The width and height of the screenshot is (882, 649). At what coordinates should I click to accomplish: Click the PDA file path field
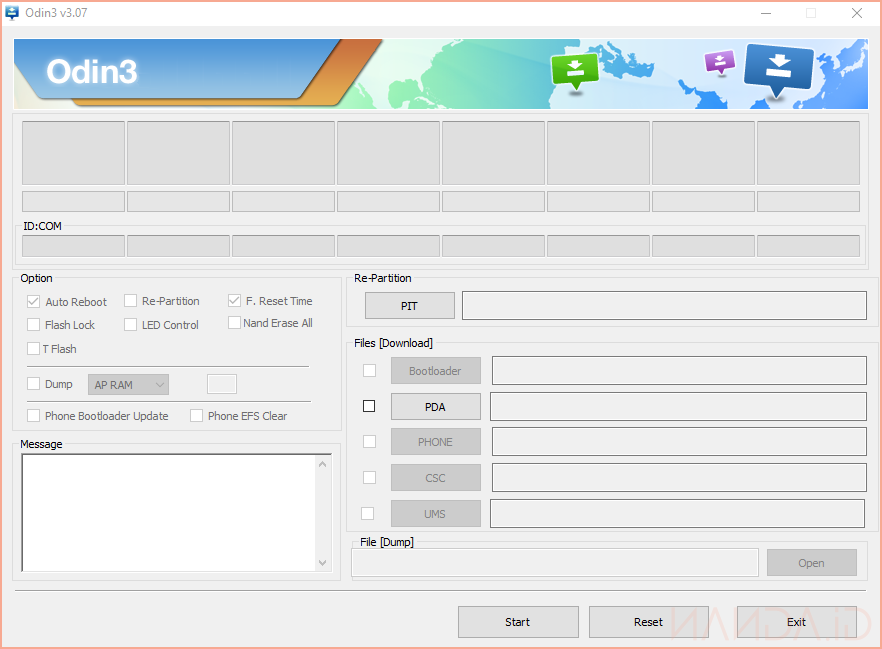pos(677,407)
